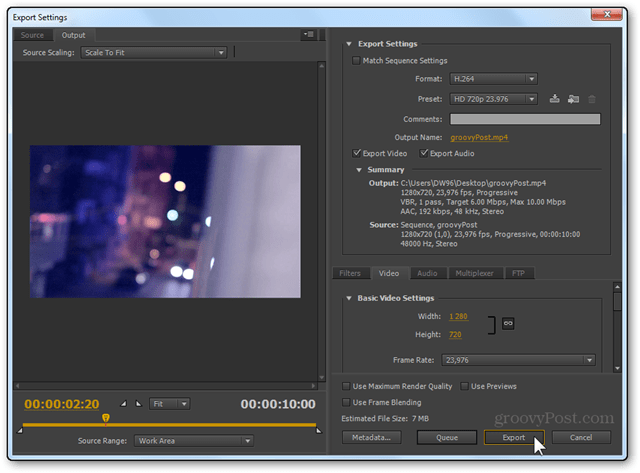The height and width of the screenshot is (473, 640).
Task: Click the orange work area timeline bar
Action: click(x=169, y=425)
